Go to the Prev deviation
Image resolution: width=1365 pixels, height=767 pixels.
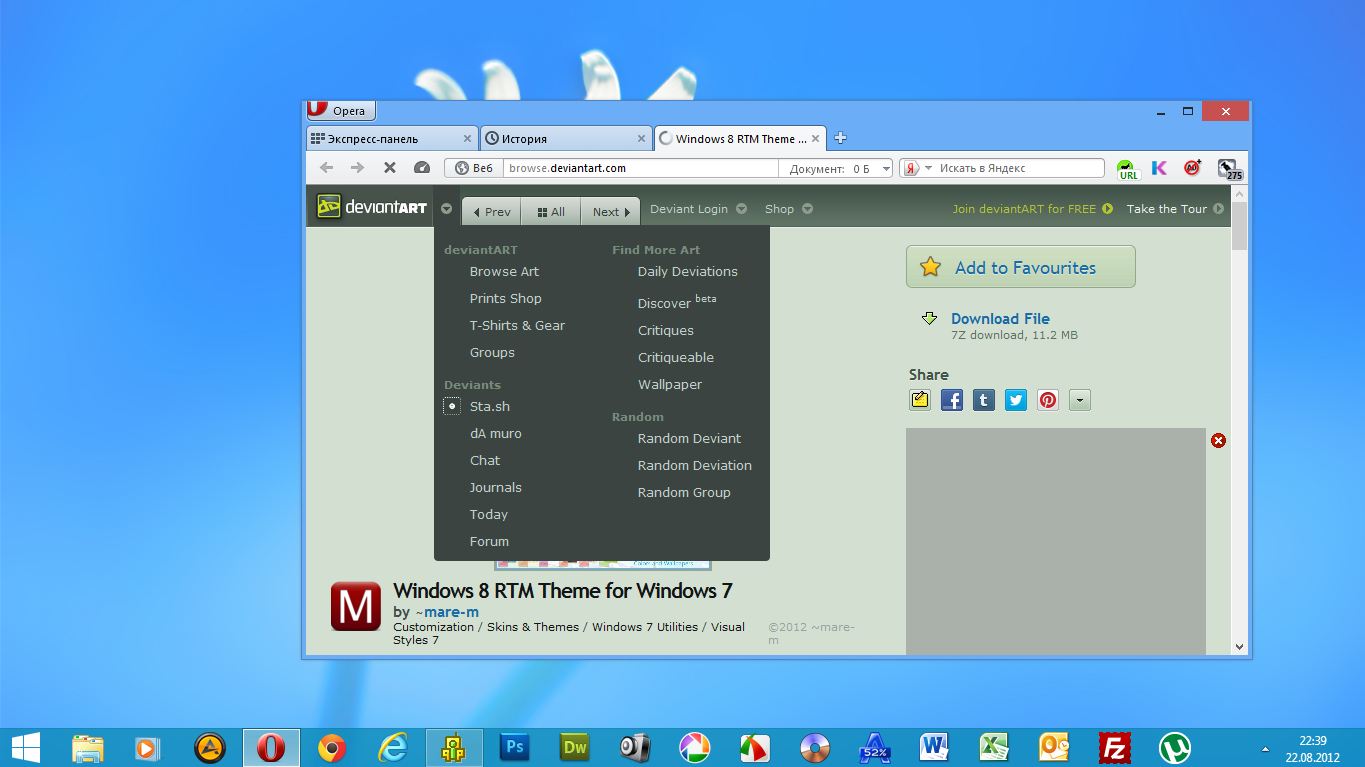(x=491, y=211)
